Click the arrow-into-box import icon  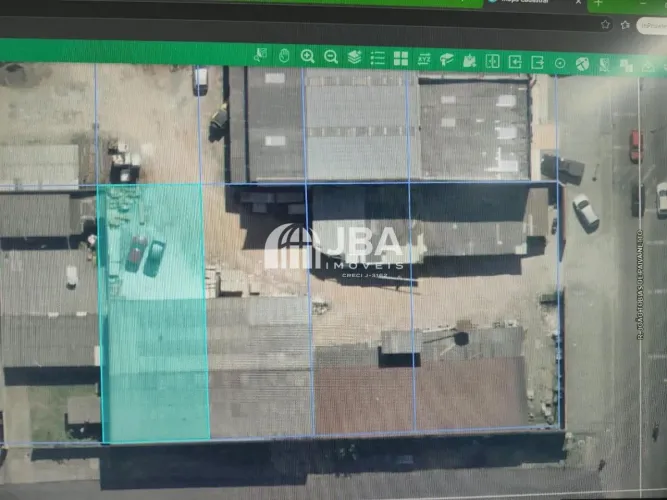[x=515, y=62]
